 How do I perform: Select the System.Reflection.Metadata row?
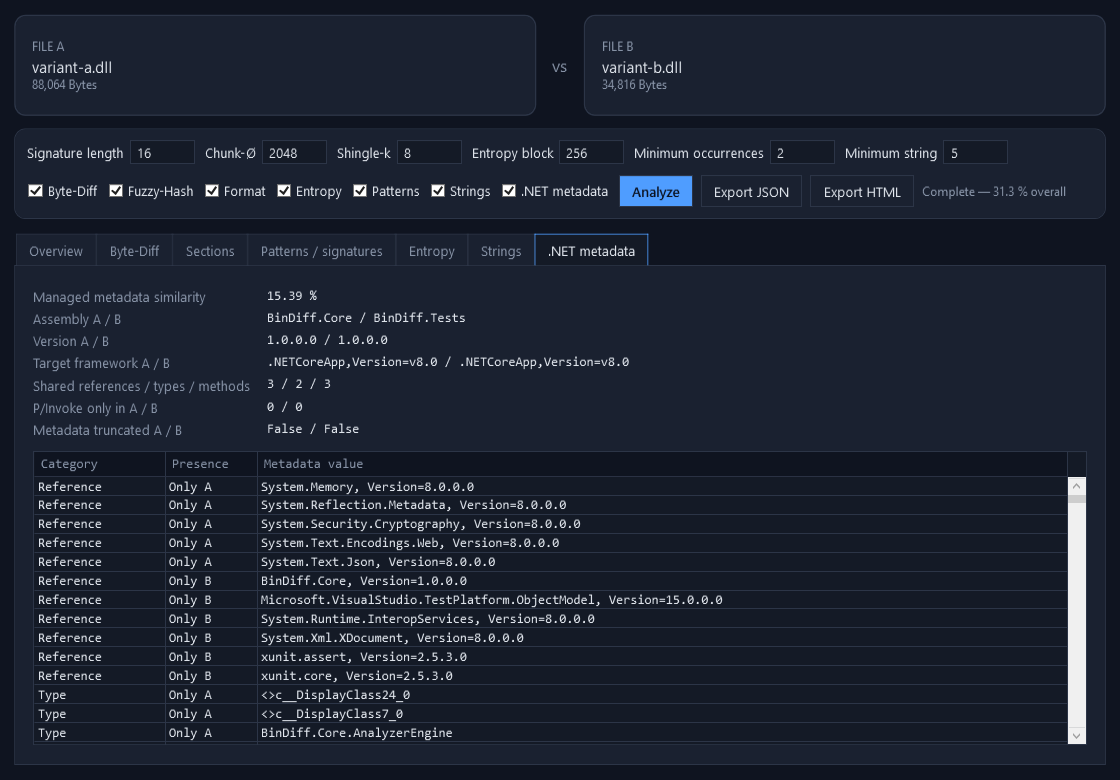(550, 505)
